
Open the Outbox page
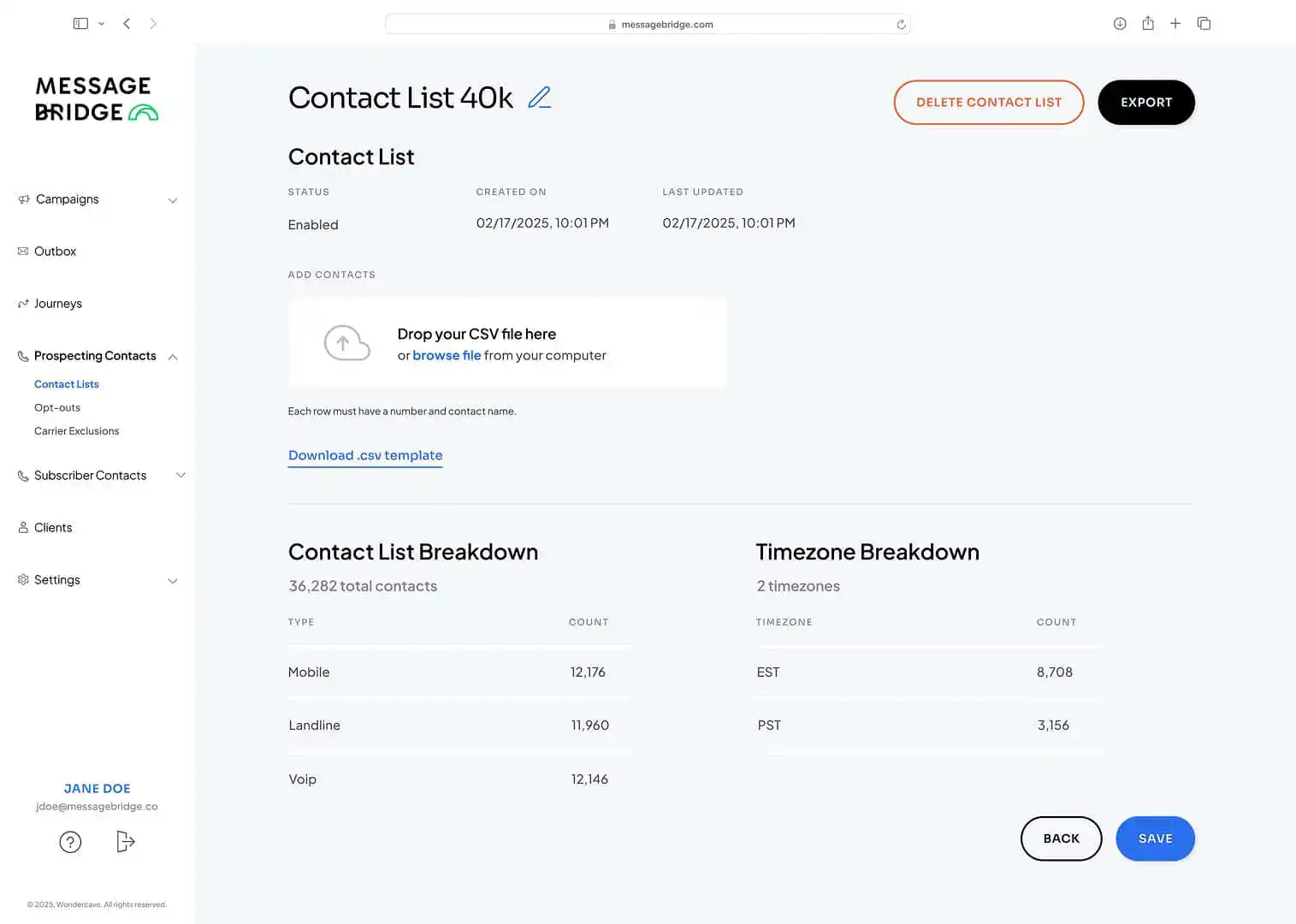coord(55,252)
